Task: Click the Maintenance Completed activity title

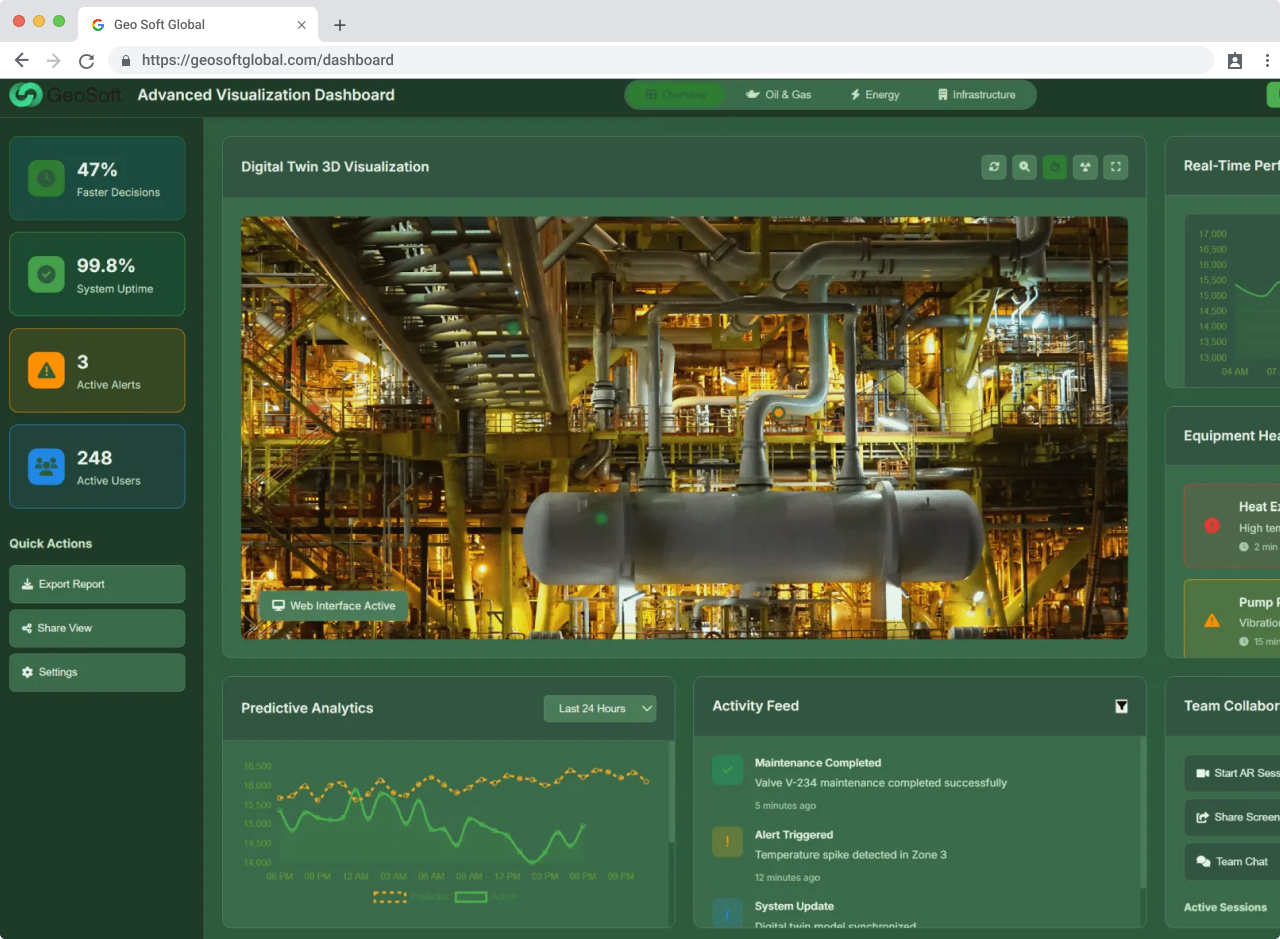Action: 818,763
